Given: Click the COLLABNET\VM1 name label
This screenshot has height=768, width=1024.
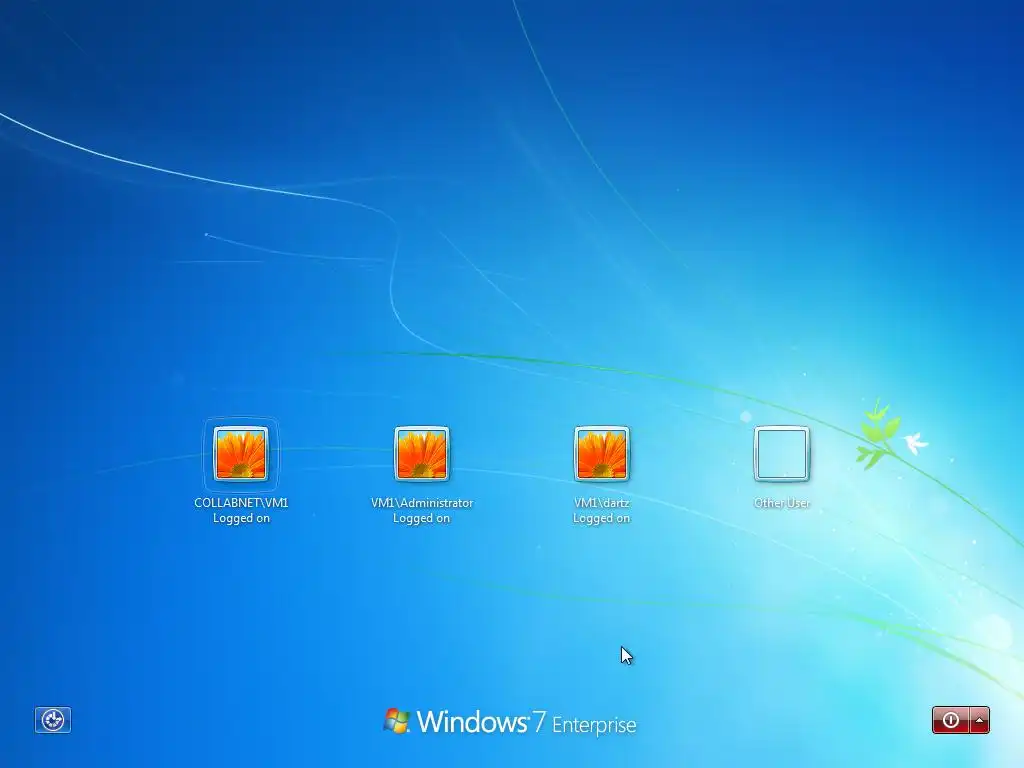Looking at the screenshot, I should tap(241, 503).
